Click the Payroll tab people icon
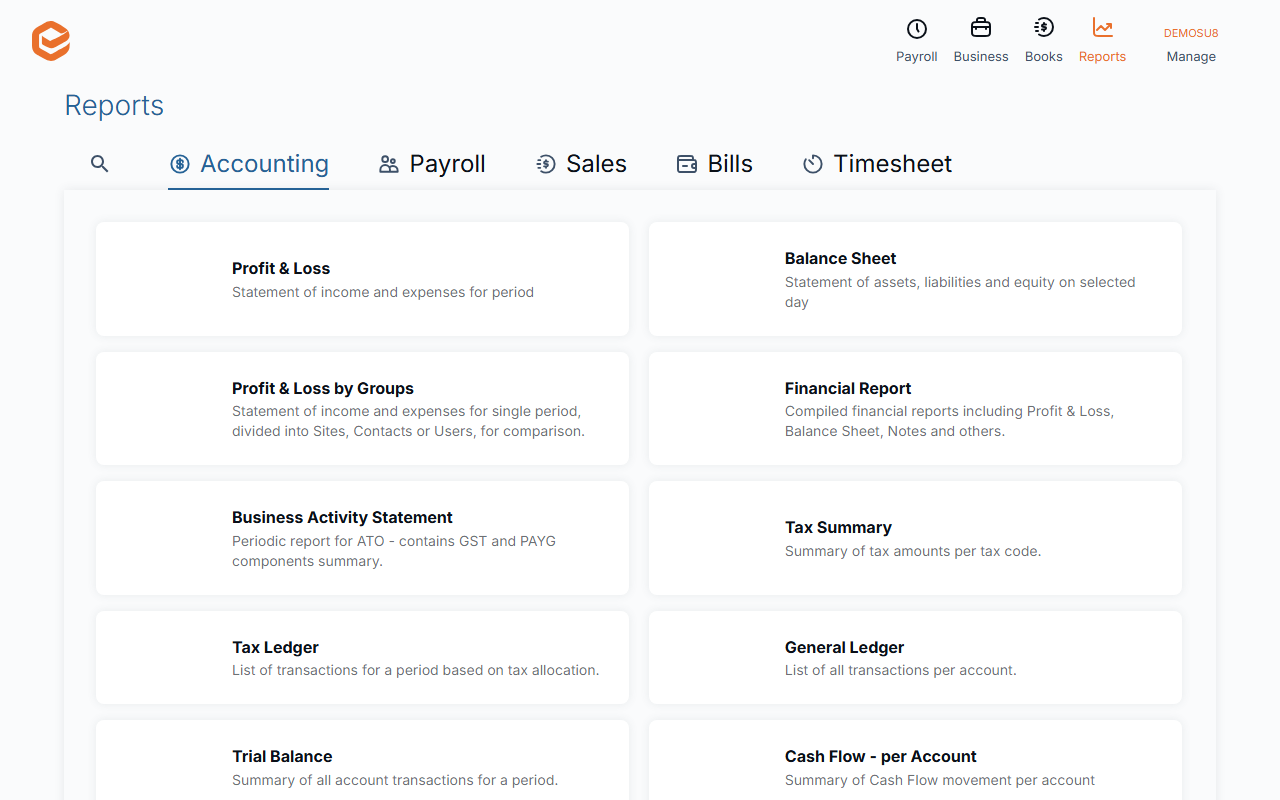Screen dimensions: 1280x800 click(x=389, y=164)
